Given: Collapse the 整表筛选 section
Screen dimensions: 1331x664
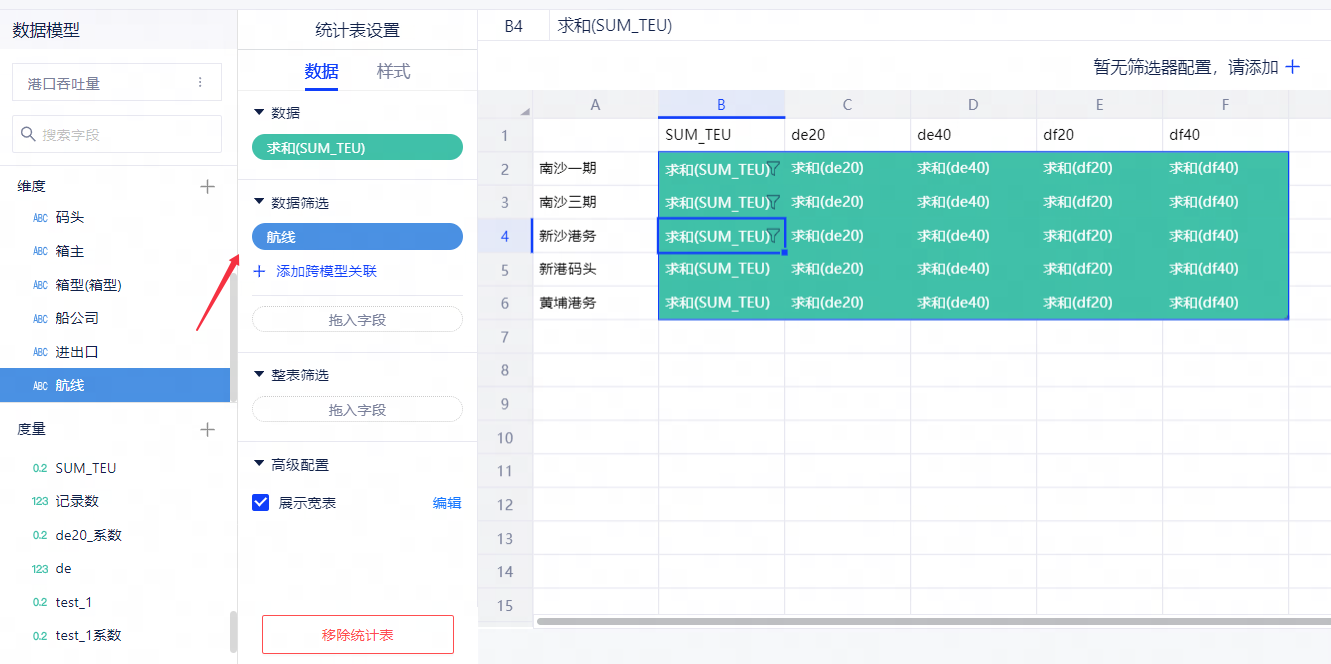Looking at the screenshot, I should [260, 375].
